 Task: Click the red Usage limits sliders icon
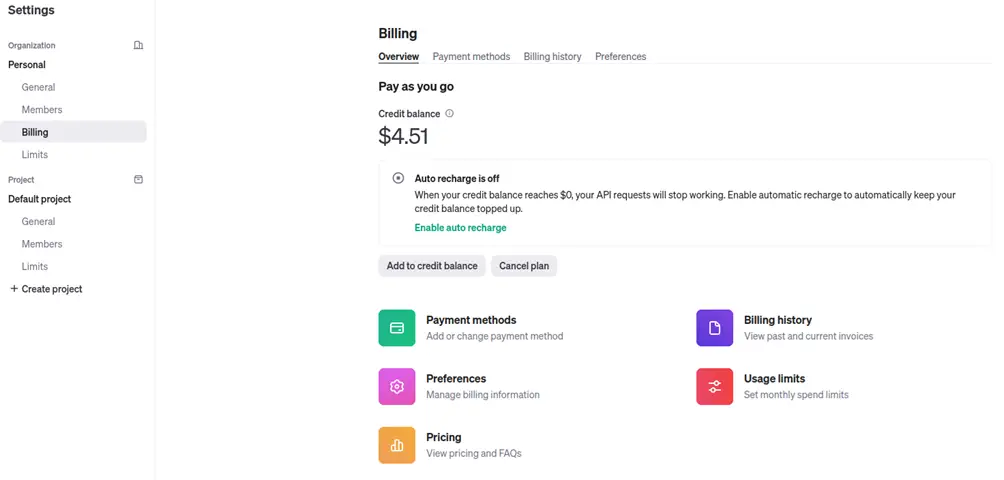coord(714,386)
